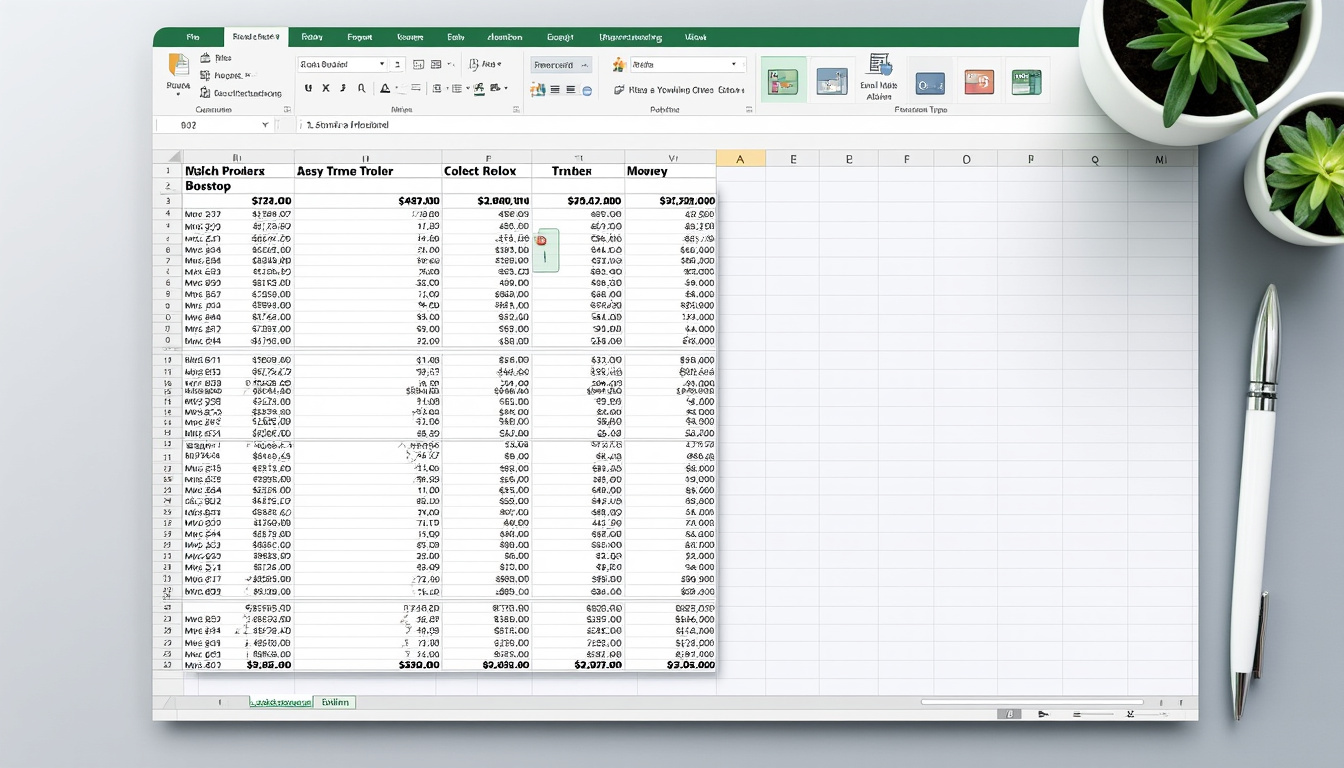Click the large Paste clipboard icon
This screenshot has width=1344, height=768.
(179, 65)
